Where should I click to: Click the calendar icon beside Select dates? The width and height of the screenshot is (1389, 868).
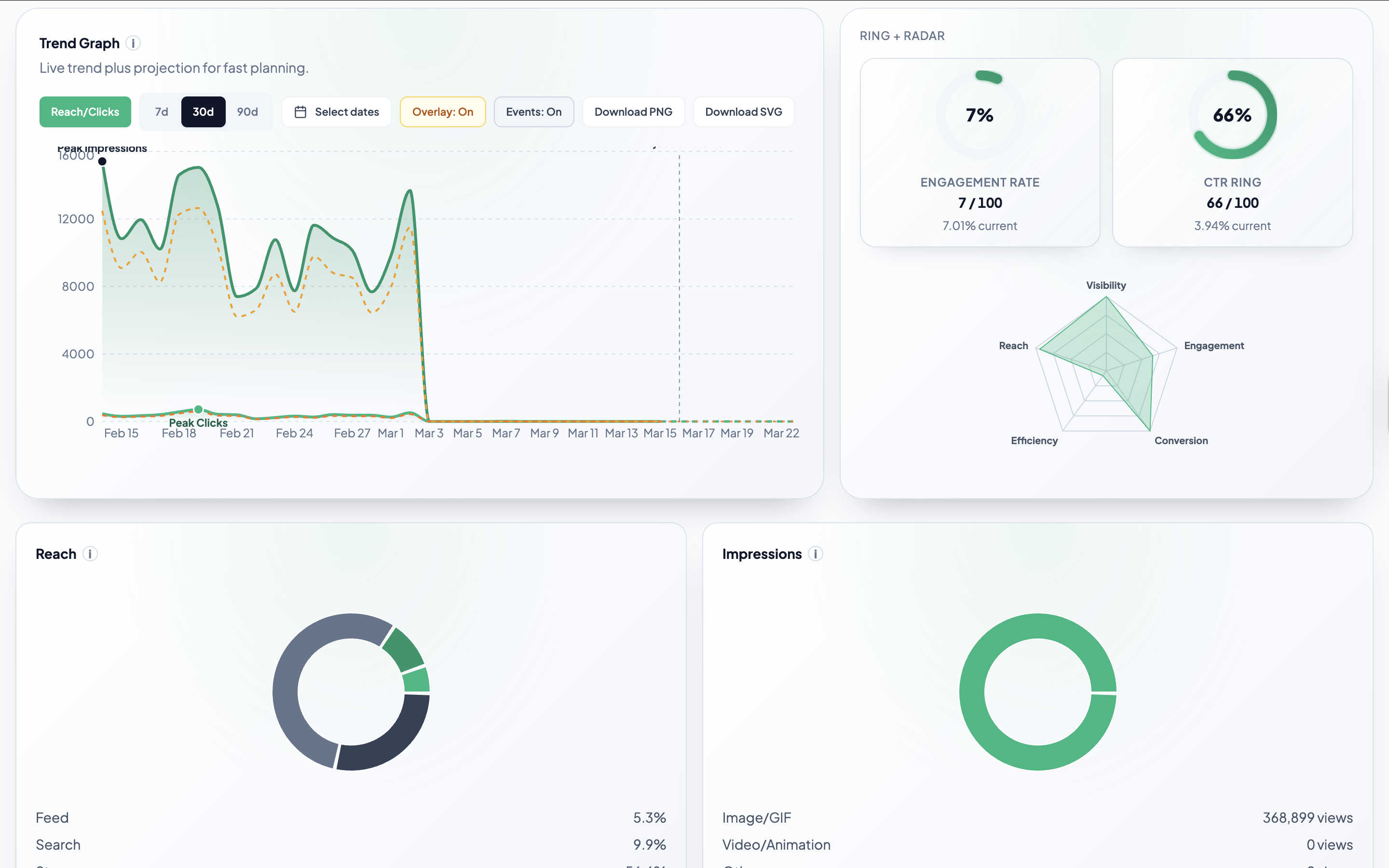[301, 112]
